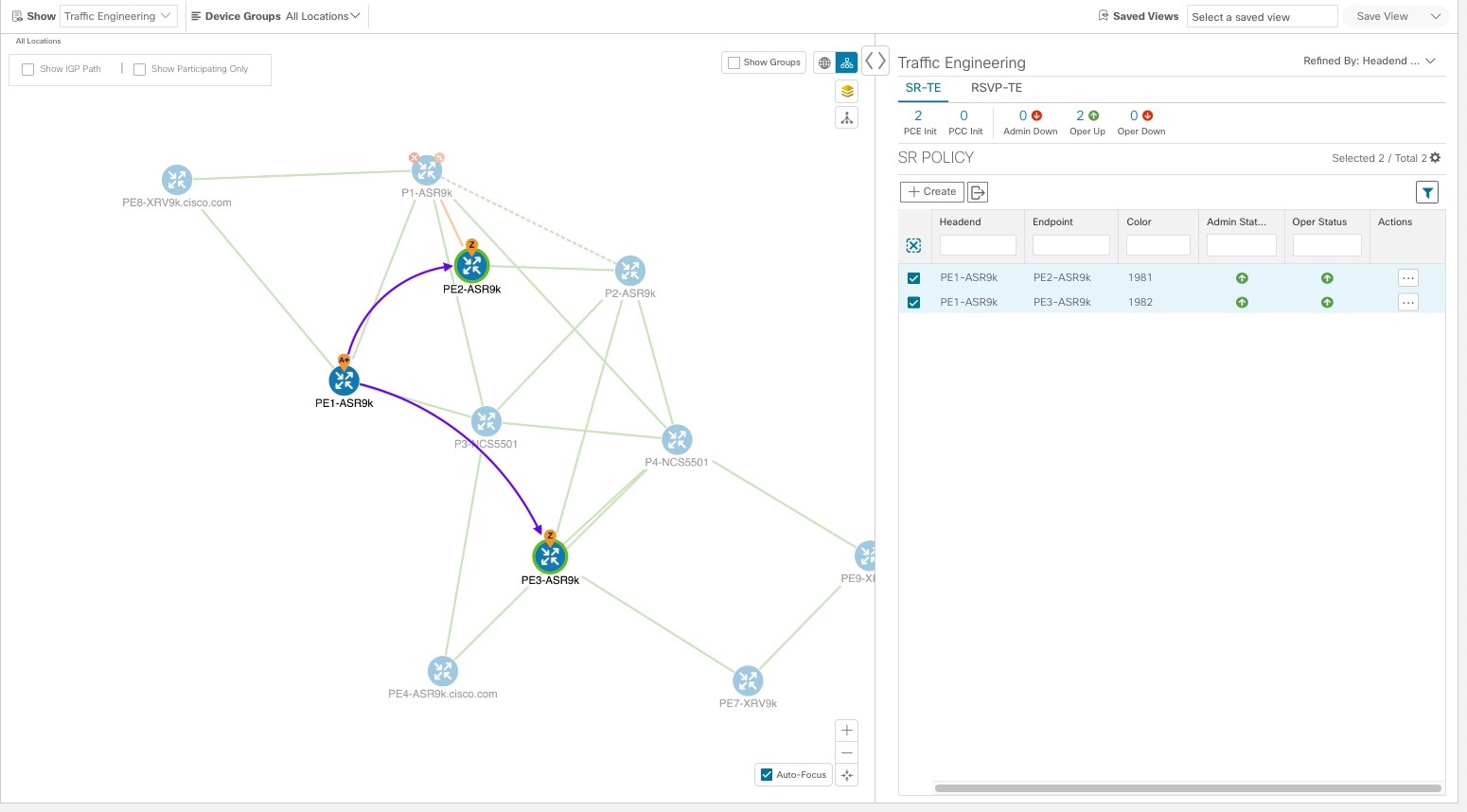
Task: Uncheck policy row with endpoint PE3-ASR9k
Action: pyautogui.click(x=913, y=303)
